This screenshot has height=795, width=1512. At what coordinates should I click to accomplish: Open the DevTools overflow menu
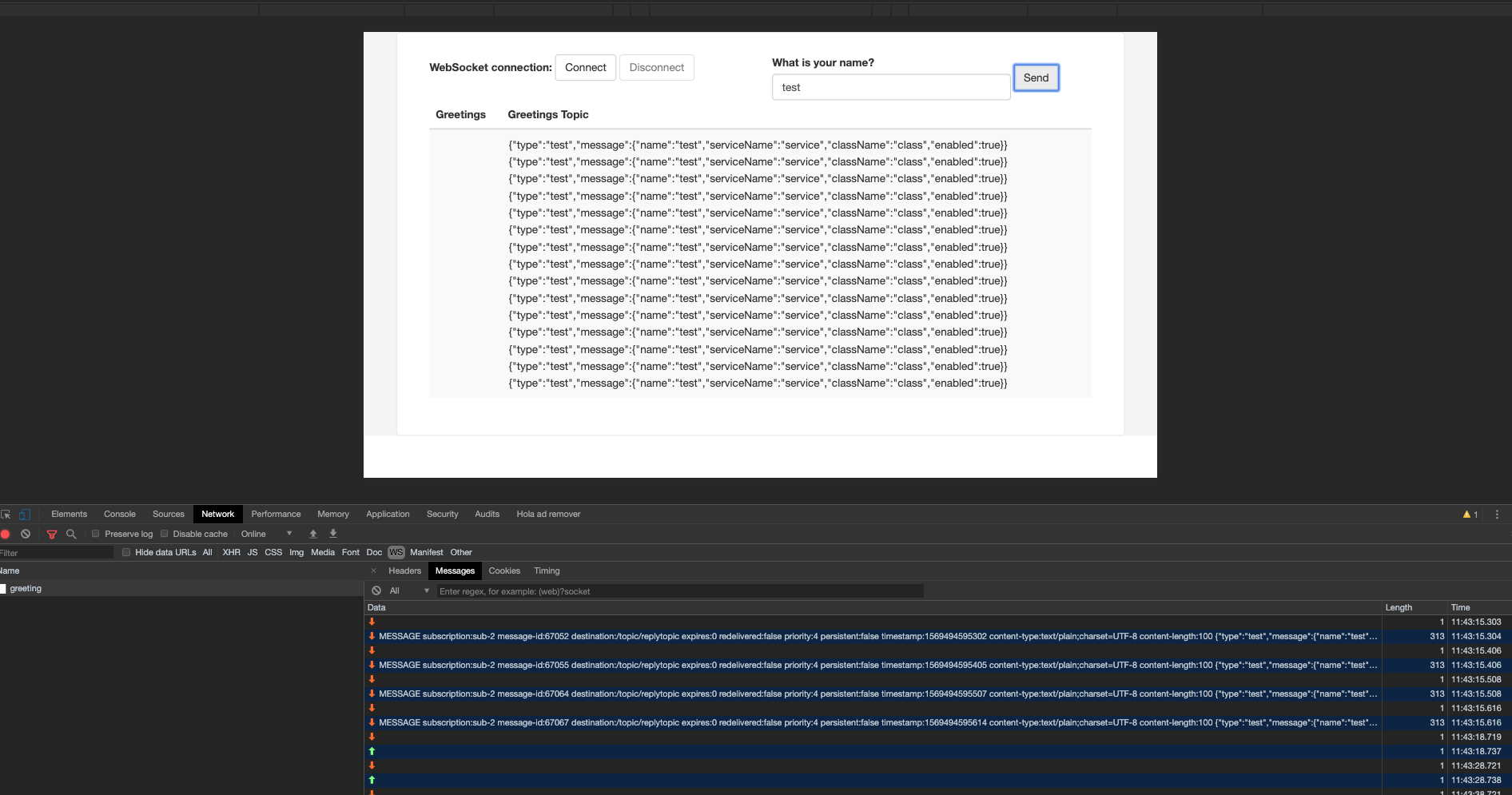1497,514
